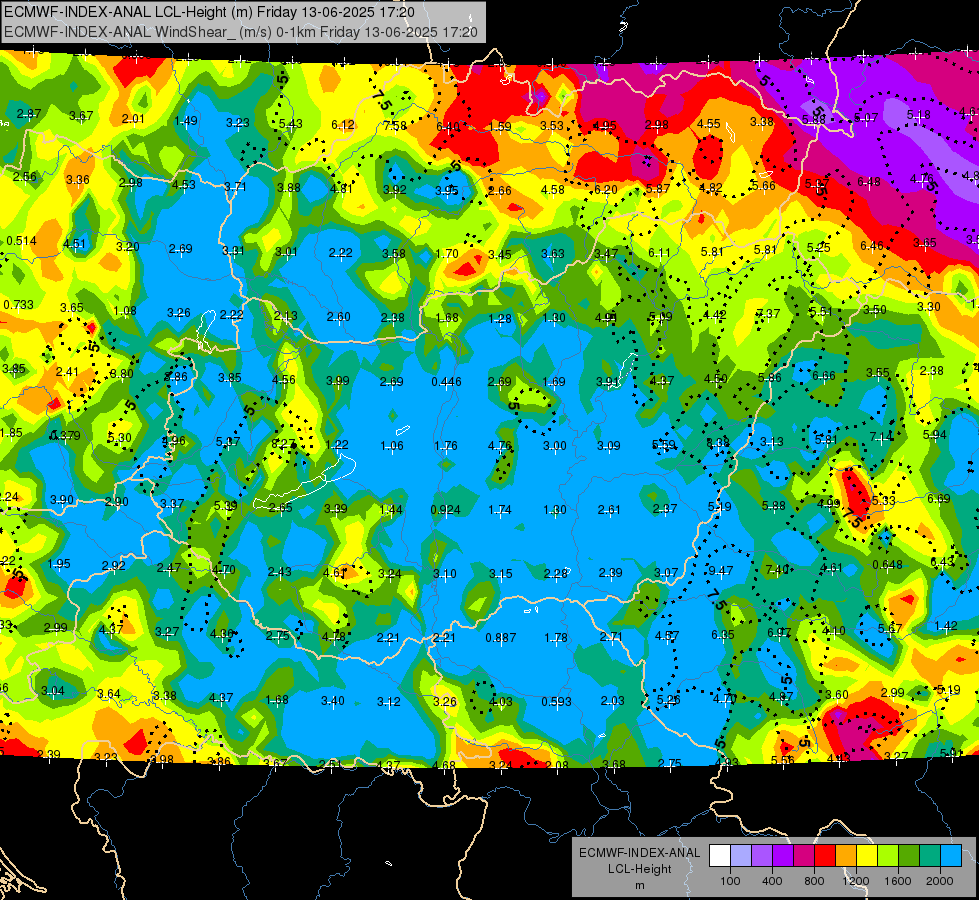The width and height of the screenshot is (979, 900).
Task: Select the sky blue legend swatch
Action: tap(951, 856)
